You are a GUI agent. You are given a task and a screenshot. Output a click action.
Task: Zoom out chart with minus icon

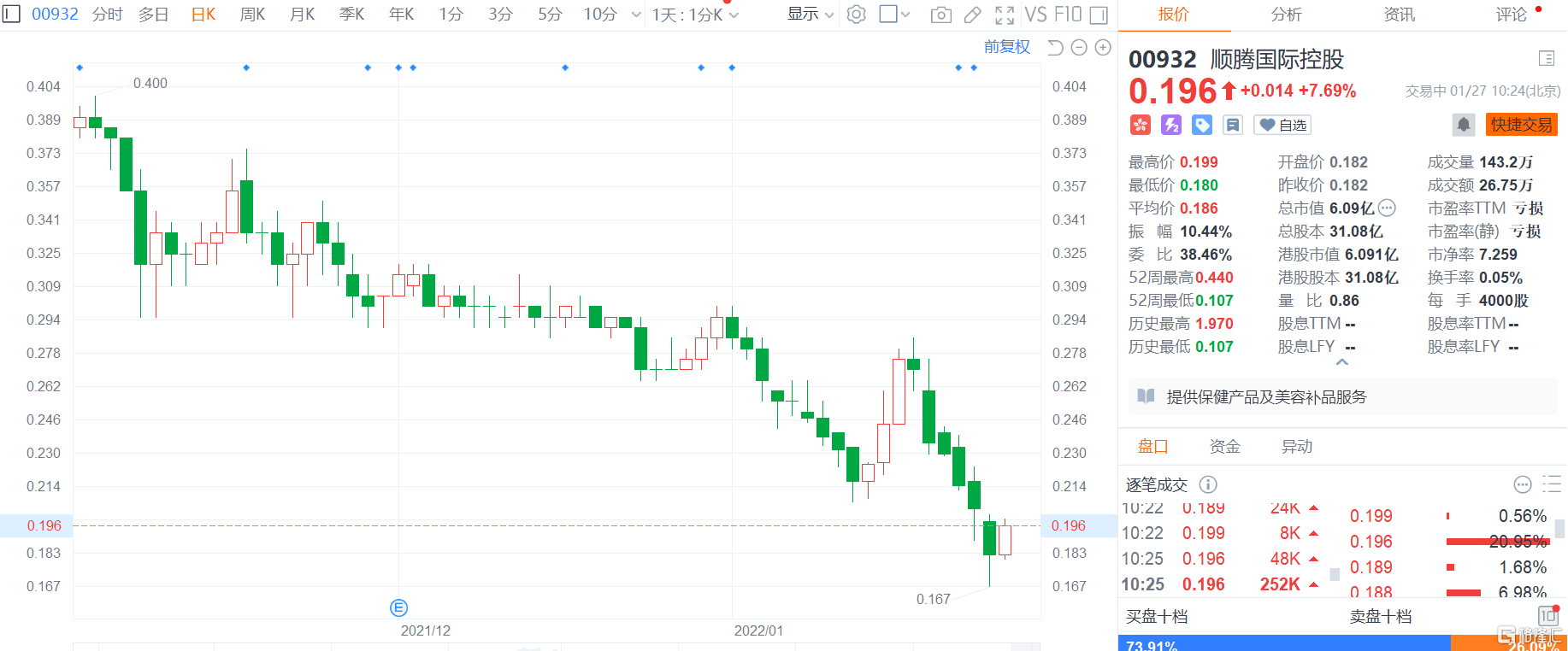click(x=1079, y=48)
